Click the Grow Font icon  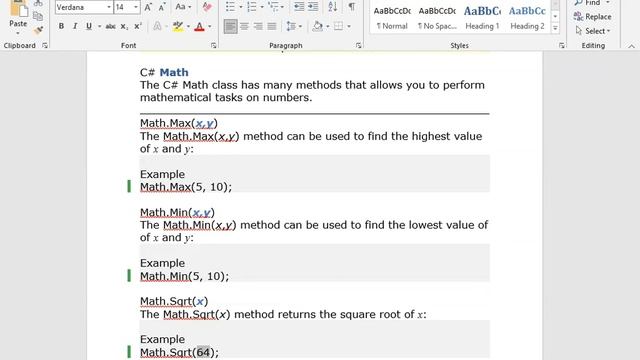148,7
